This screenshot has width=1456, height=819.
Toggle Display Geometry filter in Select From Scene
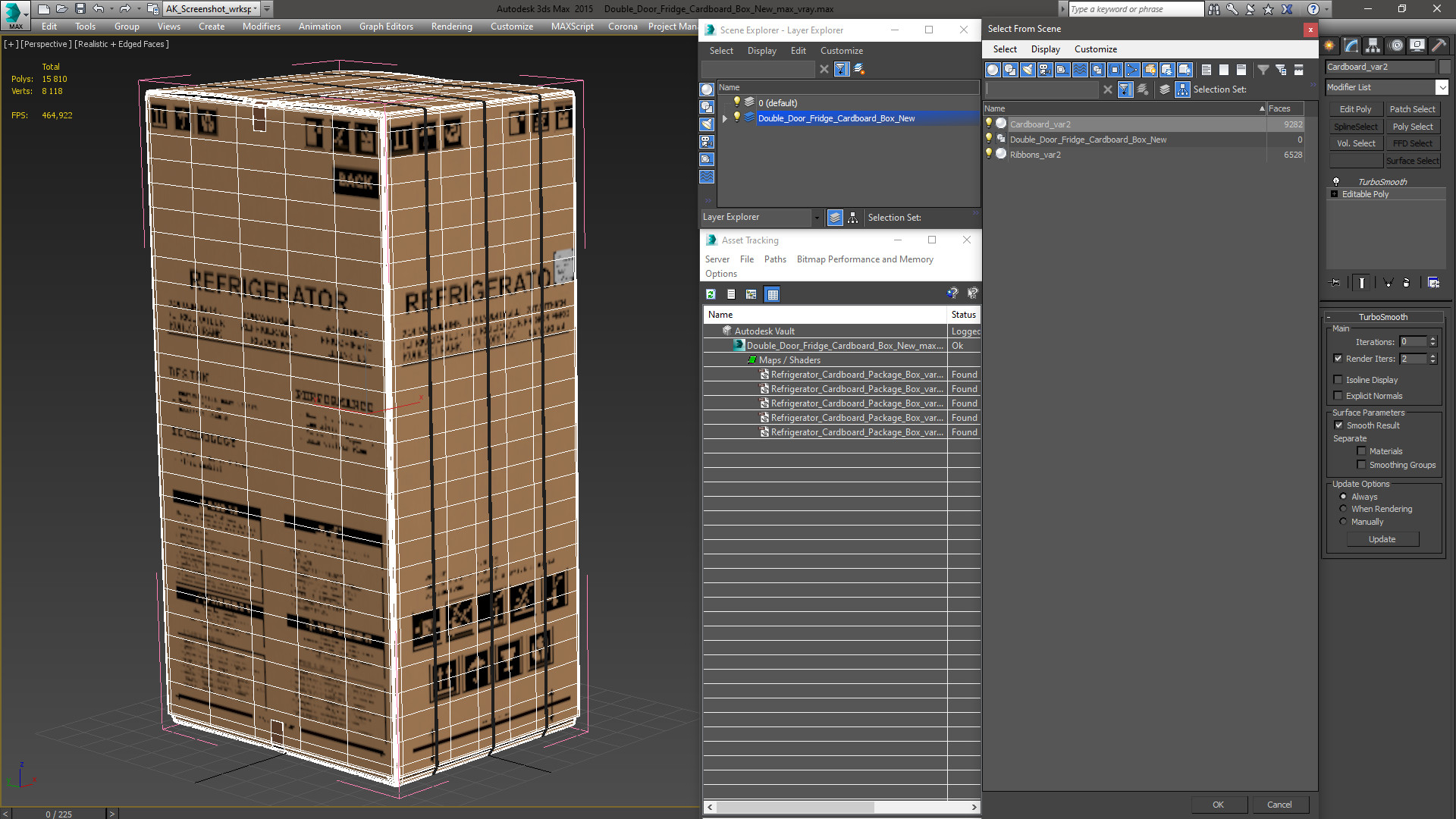click(x=993, y=70)
